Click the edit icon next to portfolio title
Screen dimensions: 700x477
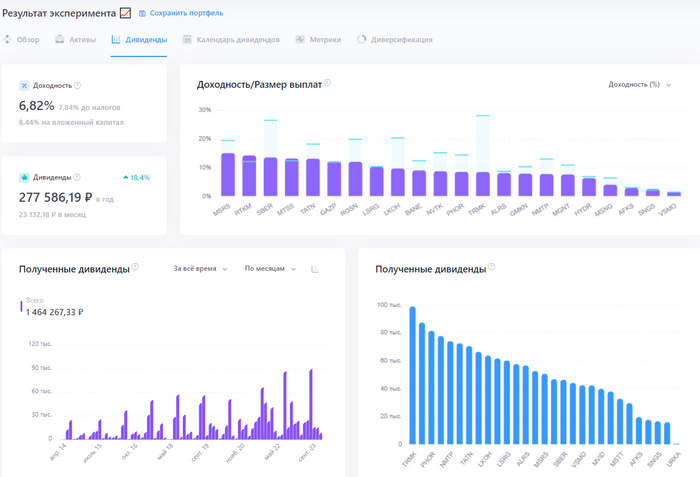(x=125, y=13)
